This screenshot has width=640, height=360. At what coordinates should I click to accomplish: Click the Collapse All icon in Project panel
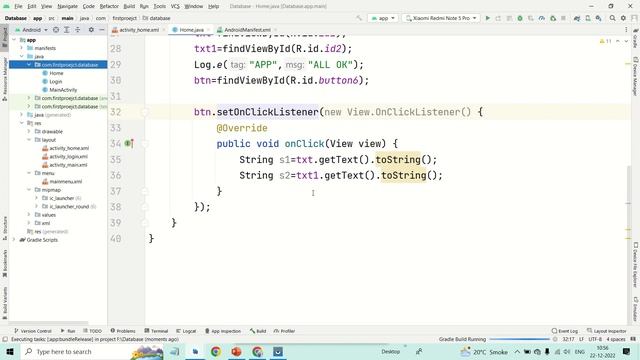click(x=78, y=30)
